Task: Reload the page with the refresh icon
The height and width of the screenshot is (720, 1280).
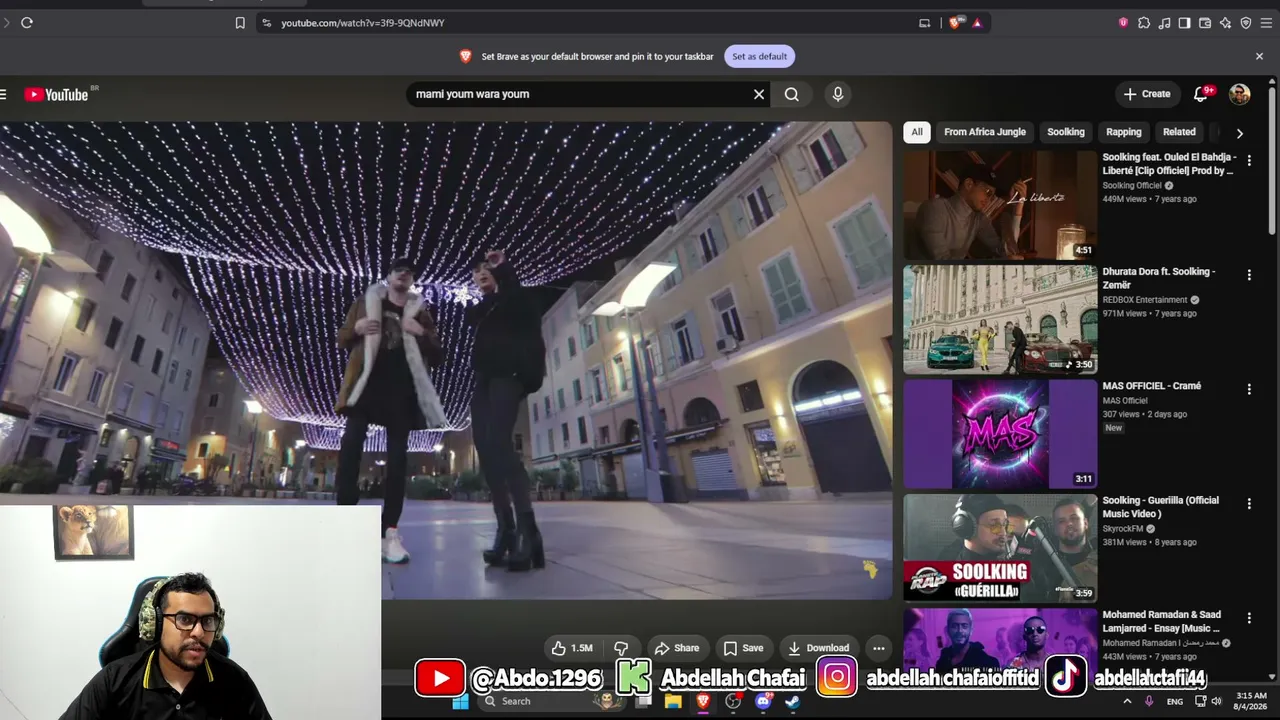Action: click(x=27, y=23)
